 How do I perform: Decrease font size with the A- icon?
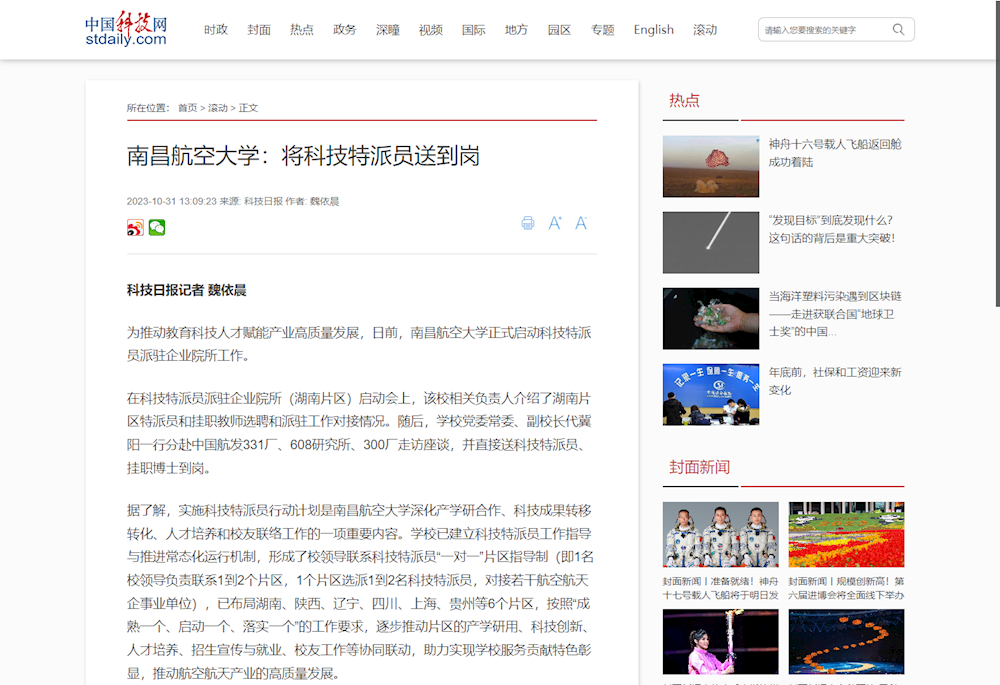[x=581, y=223]
